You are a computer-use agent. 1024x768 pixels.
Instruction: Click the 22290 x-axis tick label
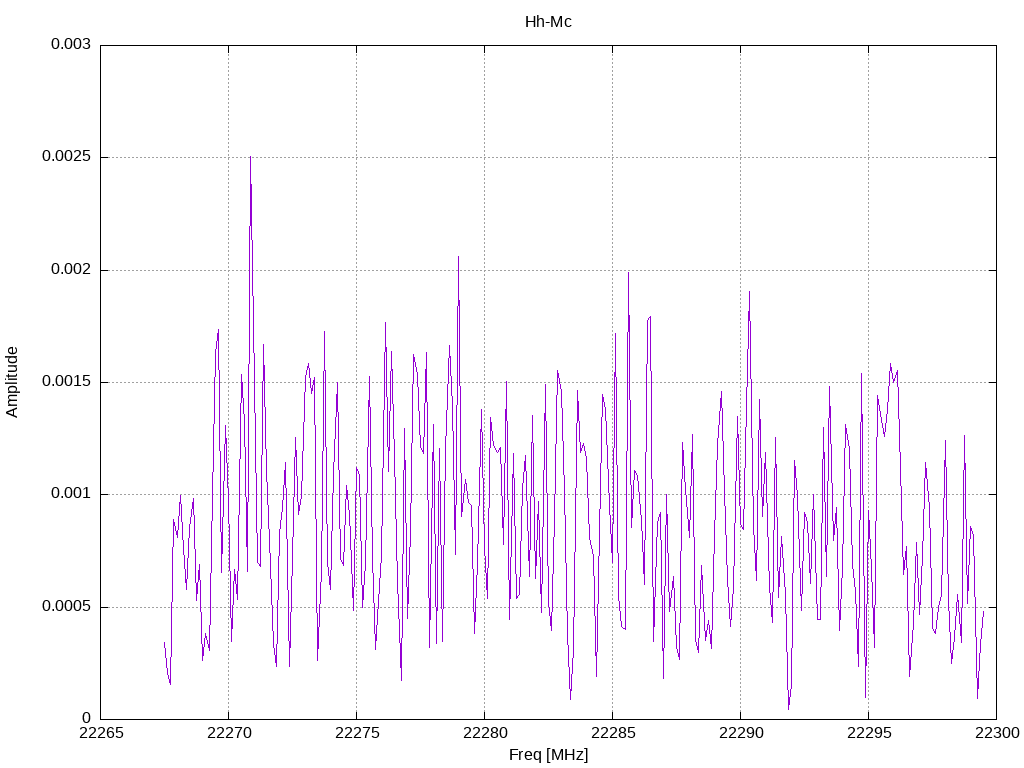pyautogui.click(x=741, y=733)
